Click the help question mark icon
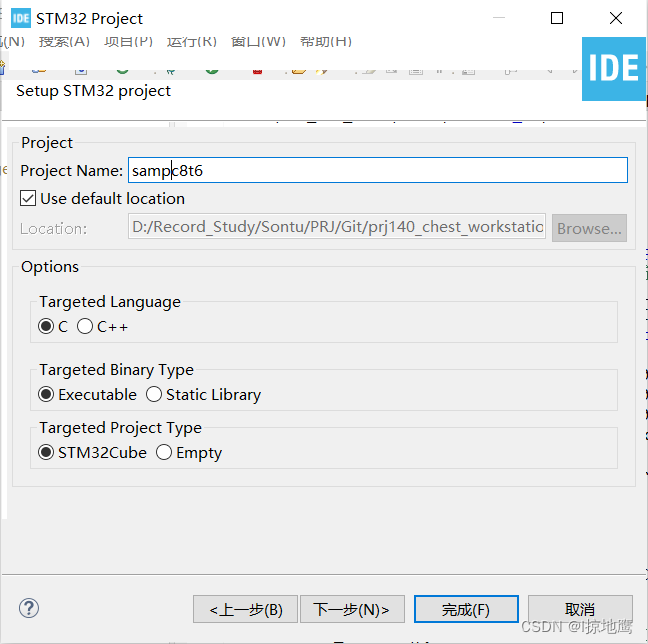Viewport: 648px width, 644px height. tap(29, 608)
